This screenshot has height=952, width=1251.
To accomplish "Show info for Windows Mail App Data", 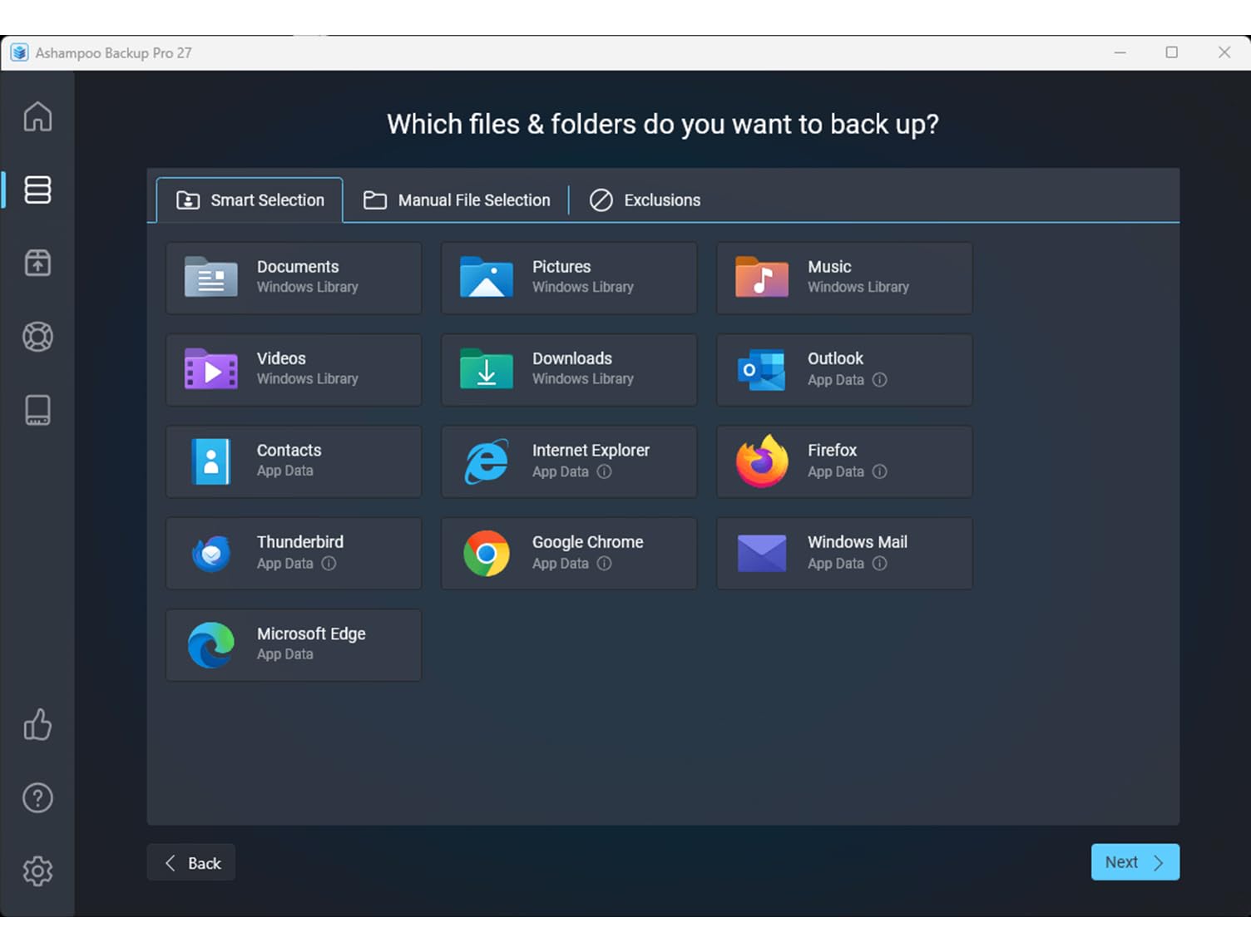I will [879, 564].
